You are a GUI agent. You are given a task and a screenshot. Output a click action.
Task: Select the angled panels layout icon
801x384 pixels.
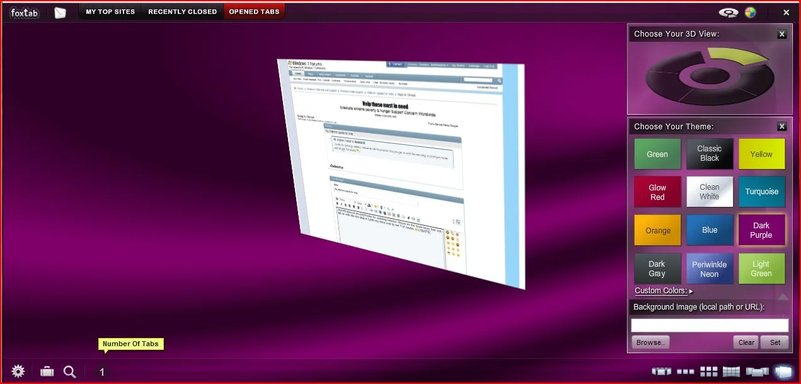click(x=662, y=371)
